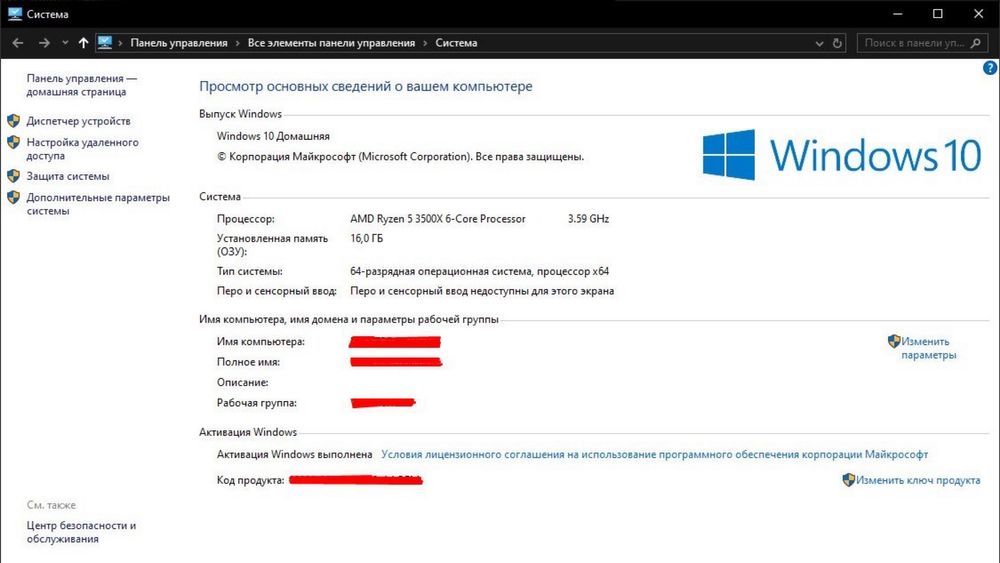
Task: Click the Windows 10 logo
Action: [842, 155]
